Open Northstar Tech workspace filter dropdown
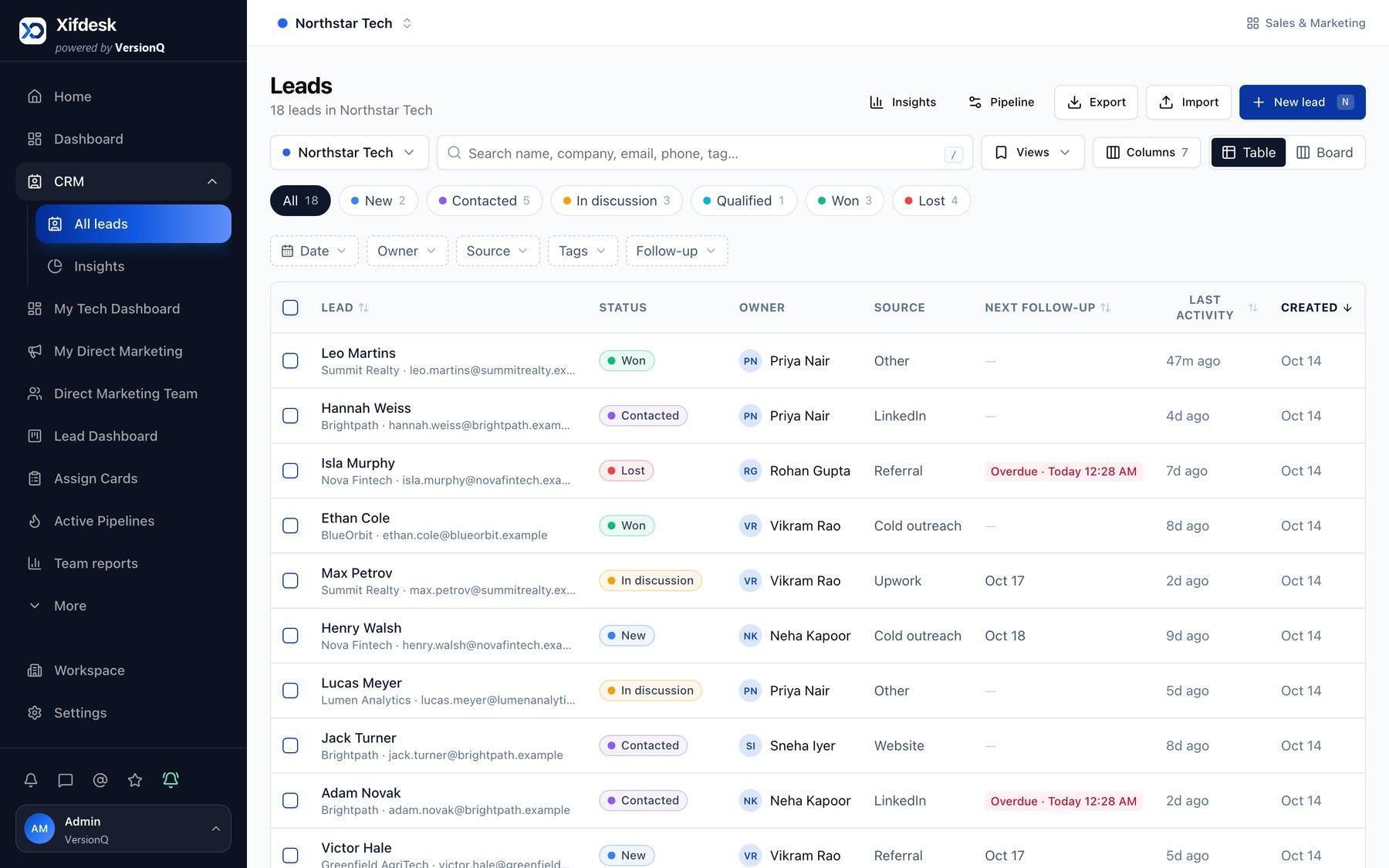Viewport: 1389px width, 868px height. click(350, 153)
